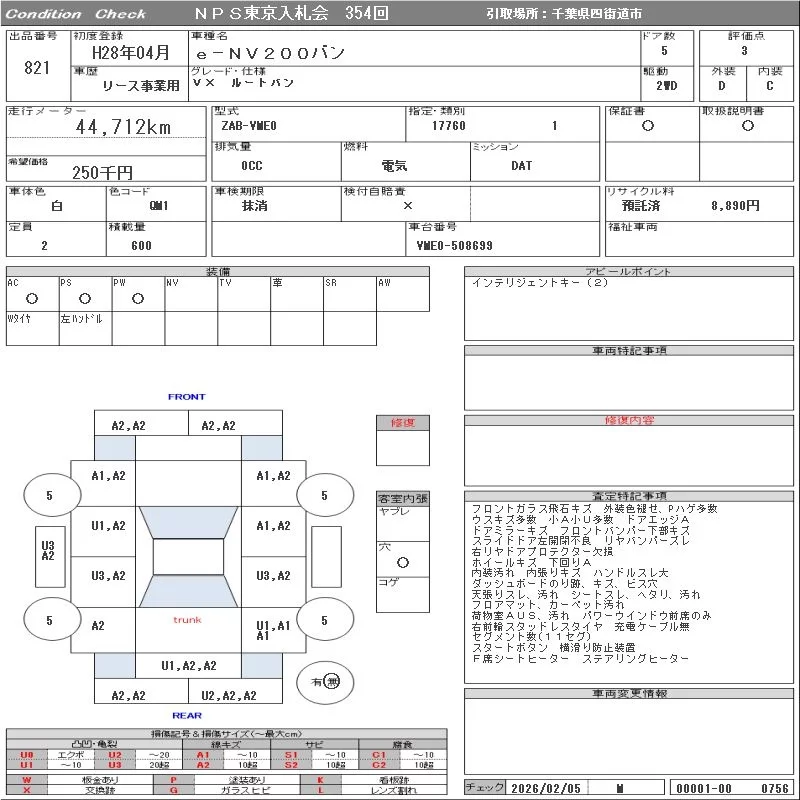800x800 pixels.
Task: Click the check date field 2026/02/05
Action: (x=546, y=788)
